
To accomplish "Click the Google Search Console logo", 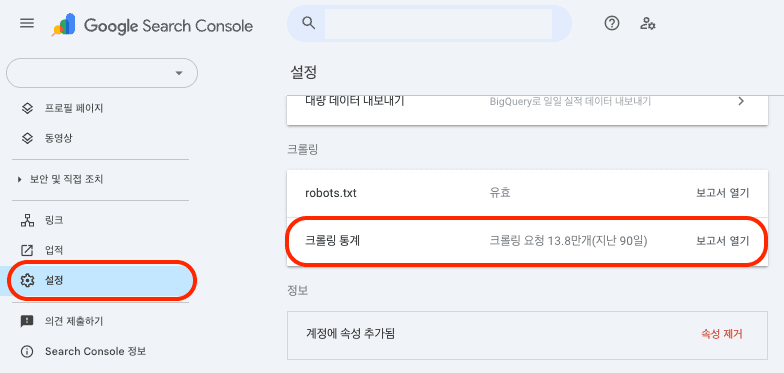I will [152, 25].
